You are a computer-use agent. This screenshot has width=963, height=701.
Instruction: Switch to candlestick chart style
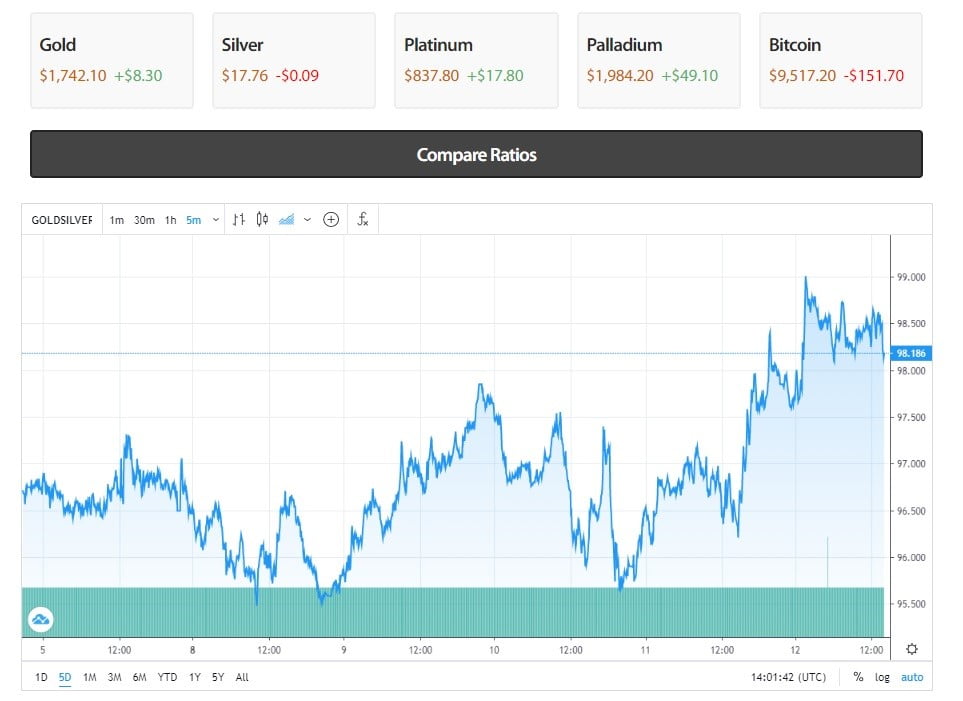point(262,220)
